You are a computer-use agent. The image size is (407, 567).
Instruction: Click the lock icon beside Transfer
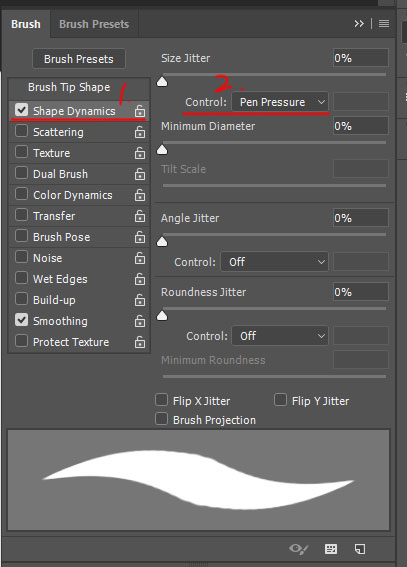[140, 216]
